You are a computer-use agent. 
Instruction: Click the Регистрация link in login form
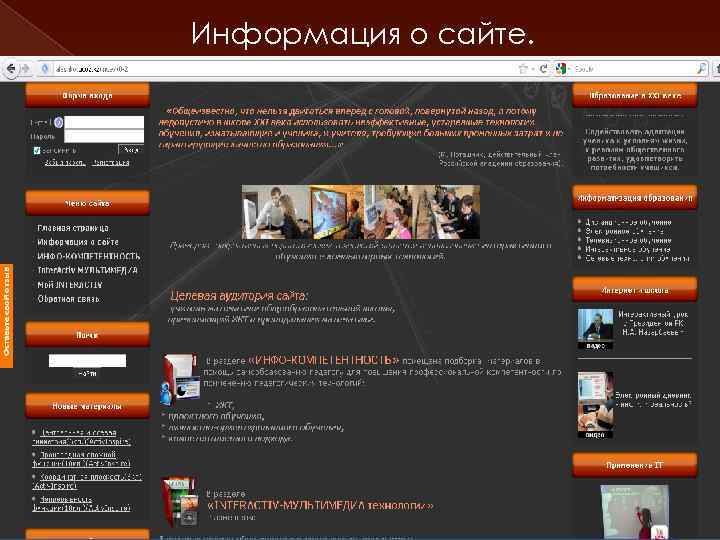(111, 163)
